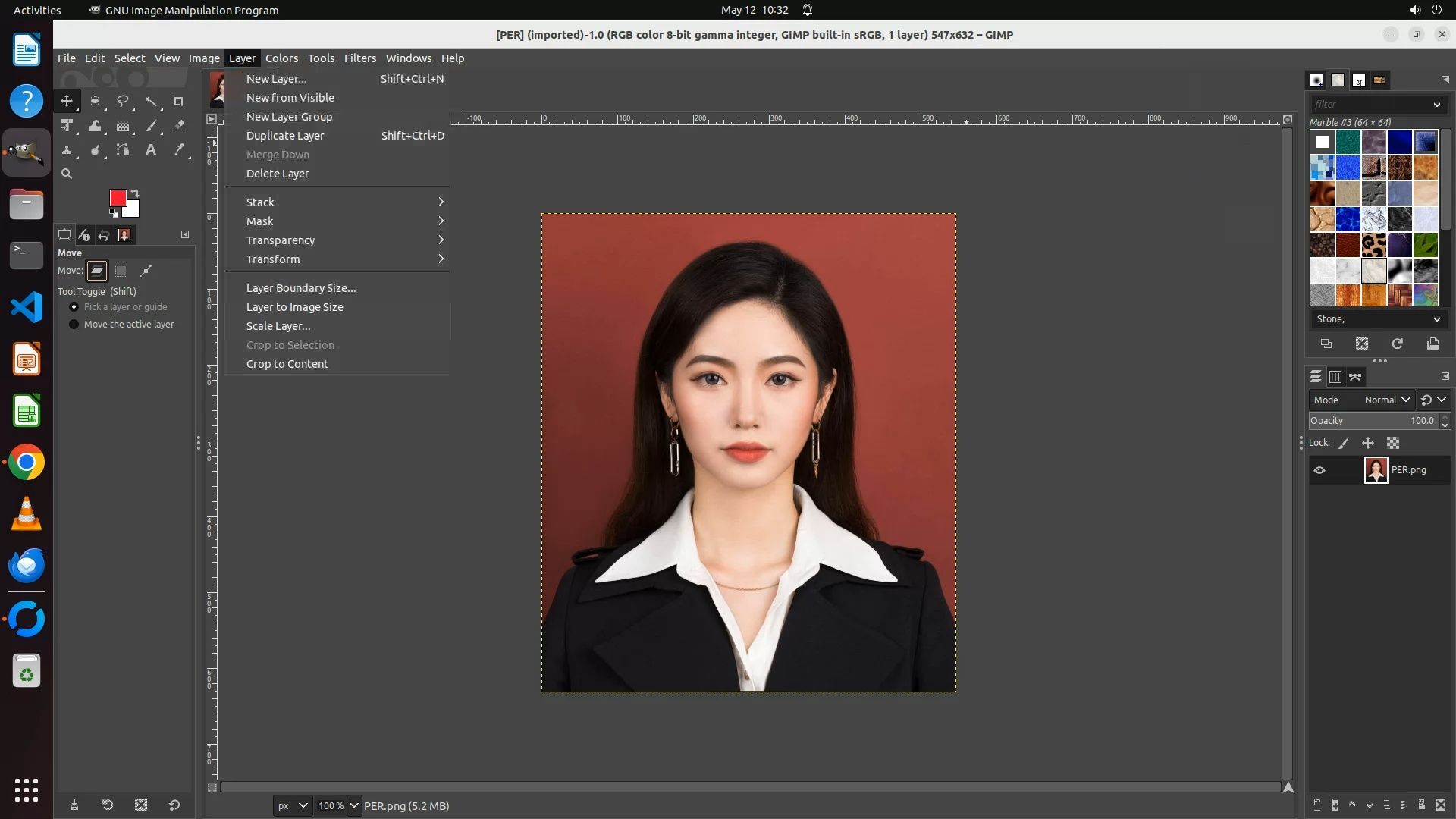Toggle visibility of PER.png layer
Viewport: 1456px width, 819px height.
(x=1319, y=470)
